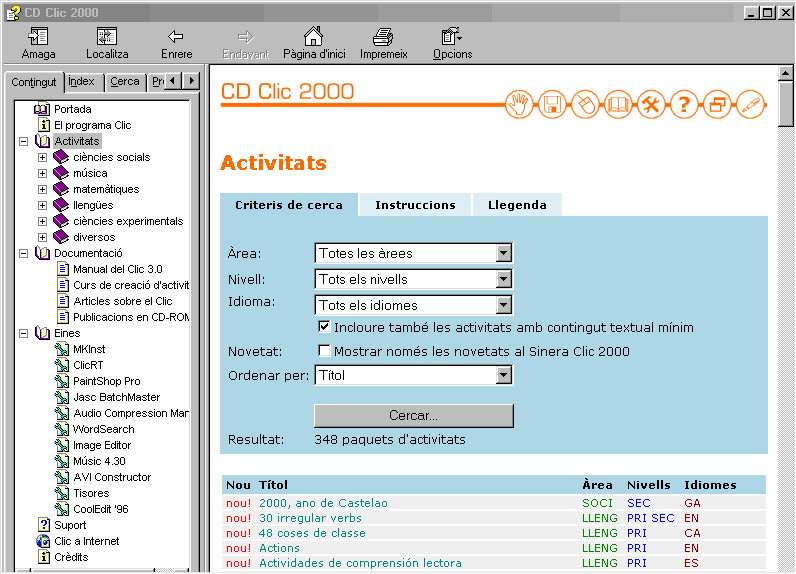
Task: Click the Cercar... search button
Action: tap(413, 415)
